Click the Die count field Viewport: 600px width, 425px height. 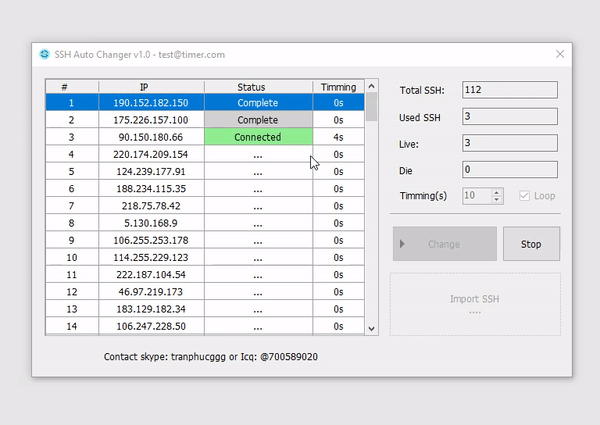[x=510, y=169]
